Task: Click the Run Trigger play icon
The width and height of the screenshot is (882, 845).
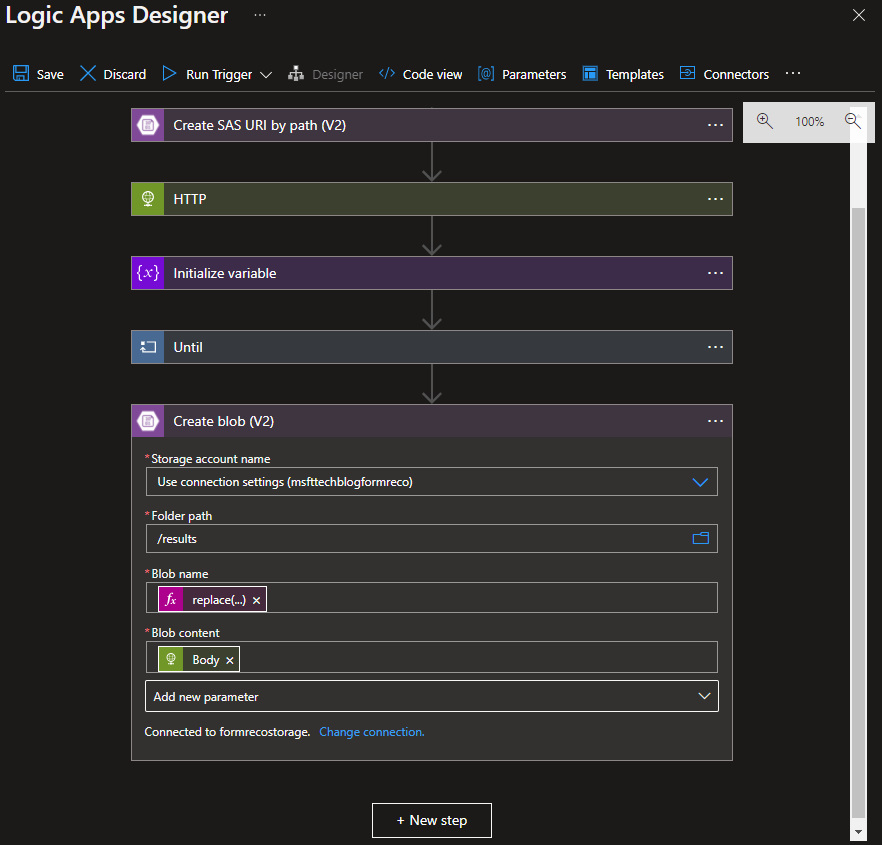Action: pyautogui.click(x=169, y=74)
